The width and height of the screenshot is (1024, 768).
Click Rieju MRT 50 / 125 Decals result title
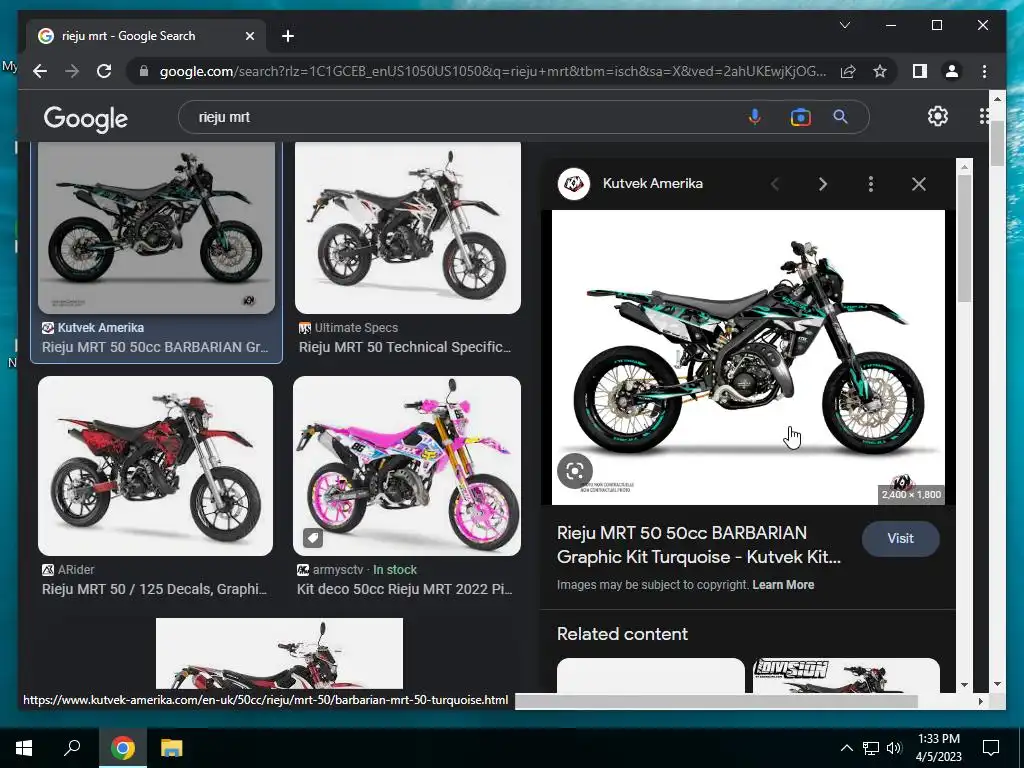pos(154,589)
